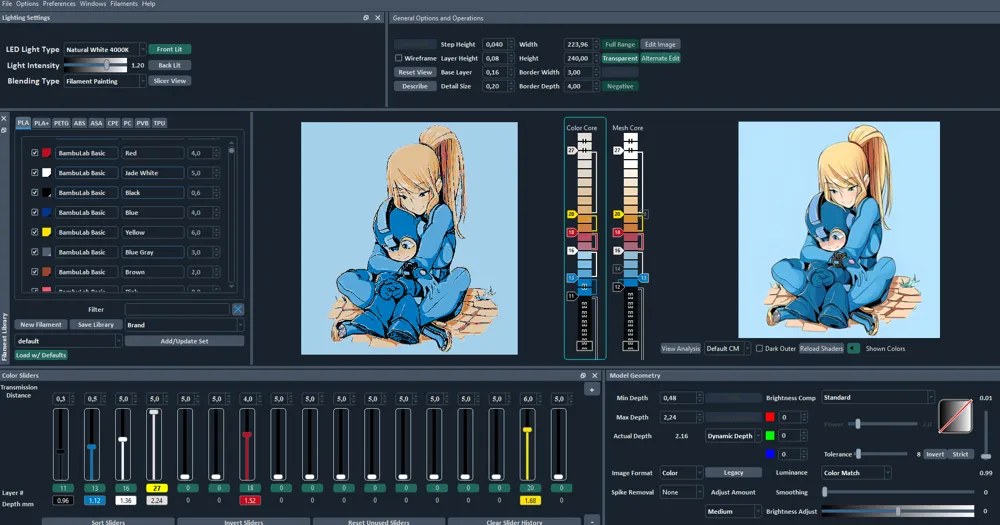Float the Color Sliders panel
This screenshot has width=1000, height=525.
583,376
